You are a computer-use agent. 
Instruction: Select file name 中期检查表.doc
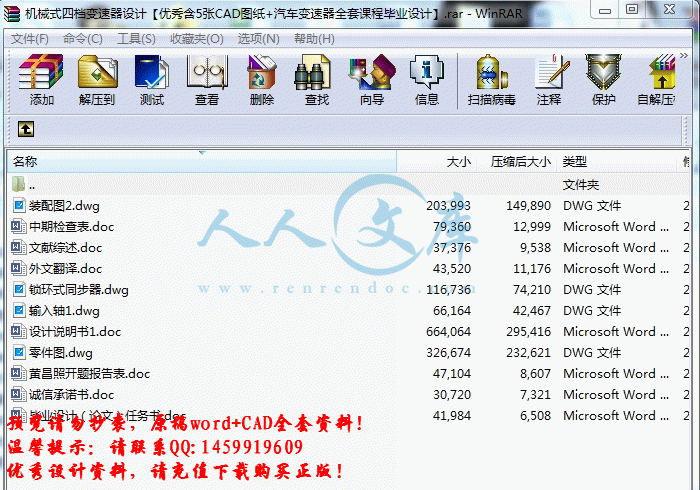pos(71,227)
